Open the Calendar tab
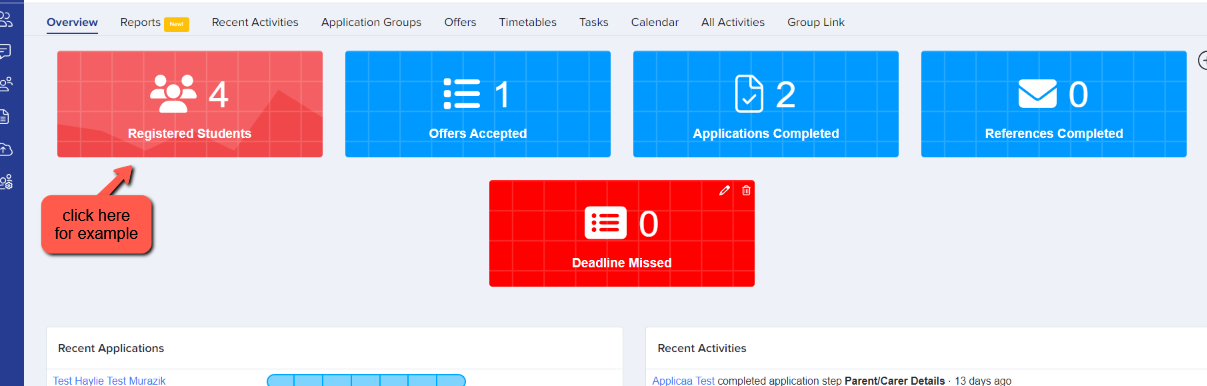The height and width of the screenshot is (386, 1207). tap(655, 22)
